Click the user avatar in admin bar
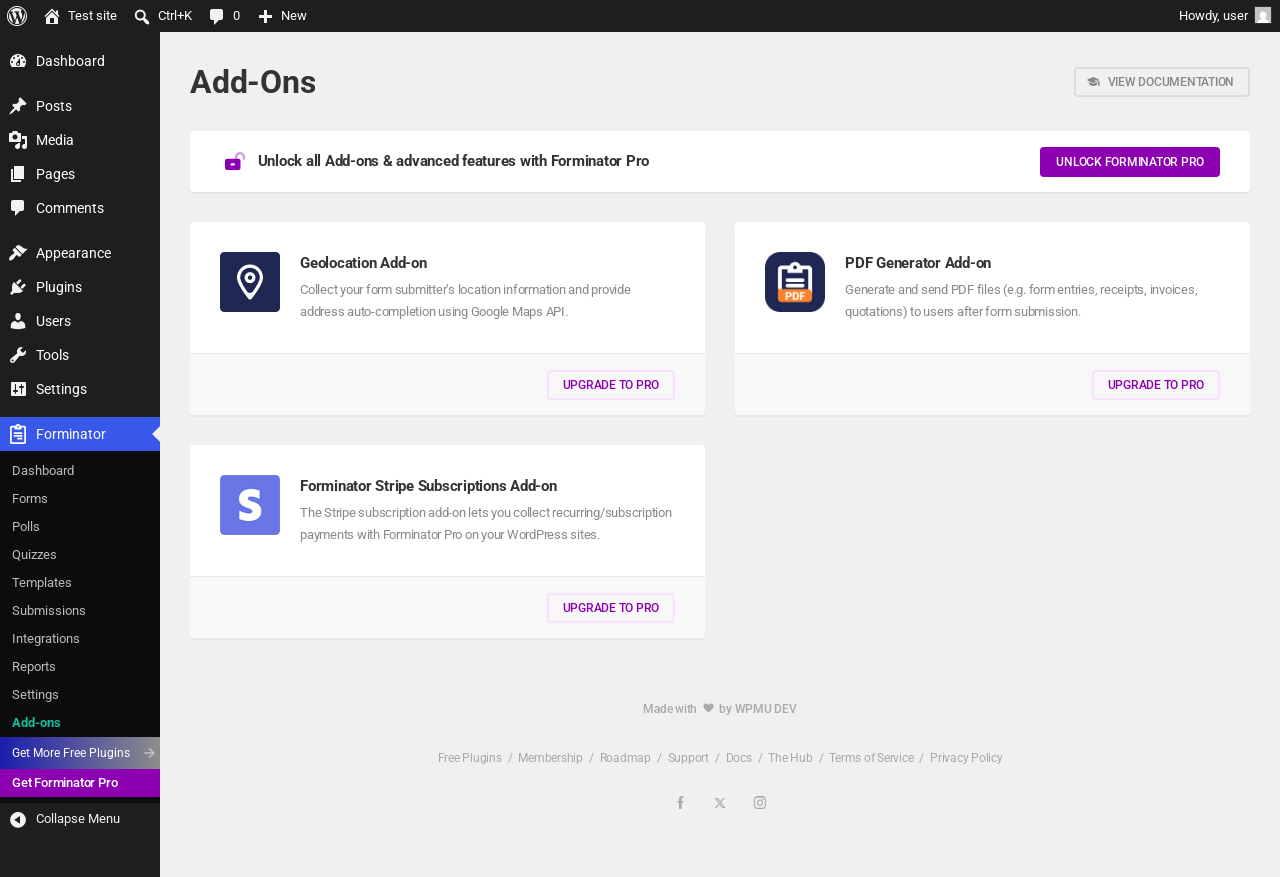The width and height of the screenshot is (1280, 877). (1263, 15)
